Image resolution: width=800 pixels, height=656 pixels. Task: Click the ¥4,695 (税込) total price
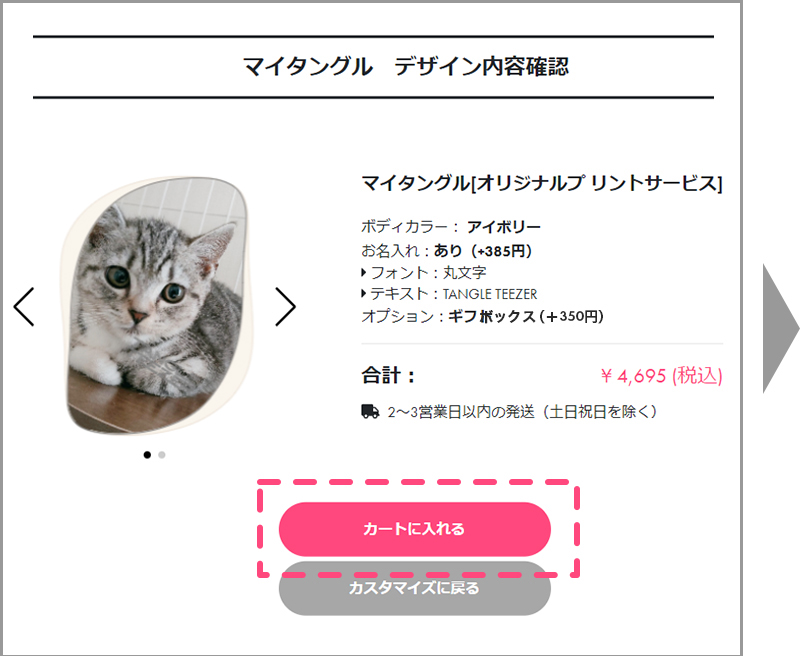pyautogui.click(x=661, y=376)
